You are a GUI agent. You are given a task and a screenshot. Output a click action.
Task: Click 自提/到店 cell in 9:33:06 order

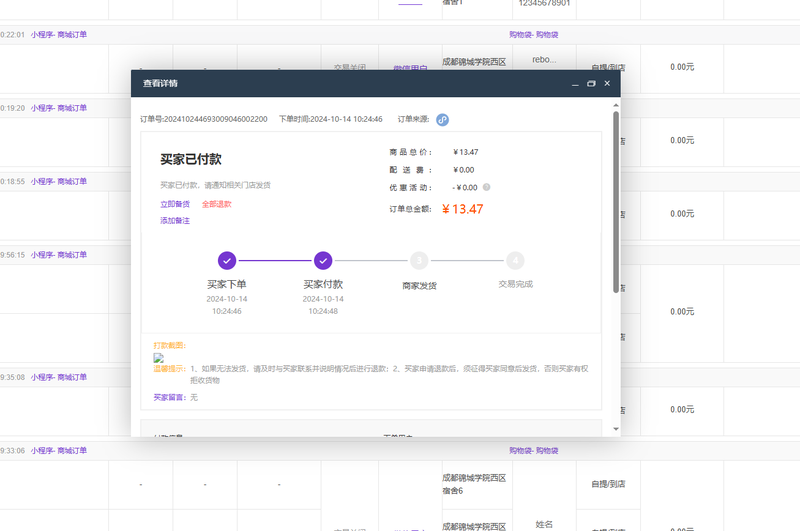tap(608, 484)
